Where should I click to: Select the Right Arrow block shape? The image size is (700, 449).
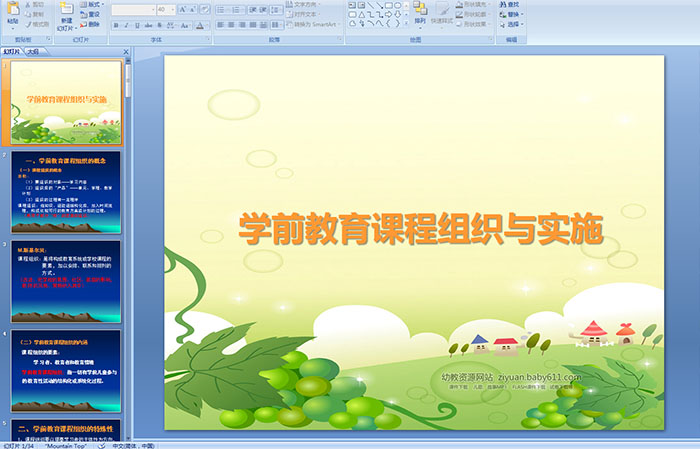click(388, 14)
